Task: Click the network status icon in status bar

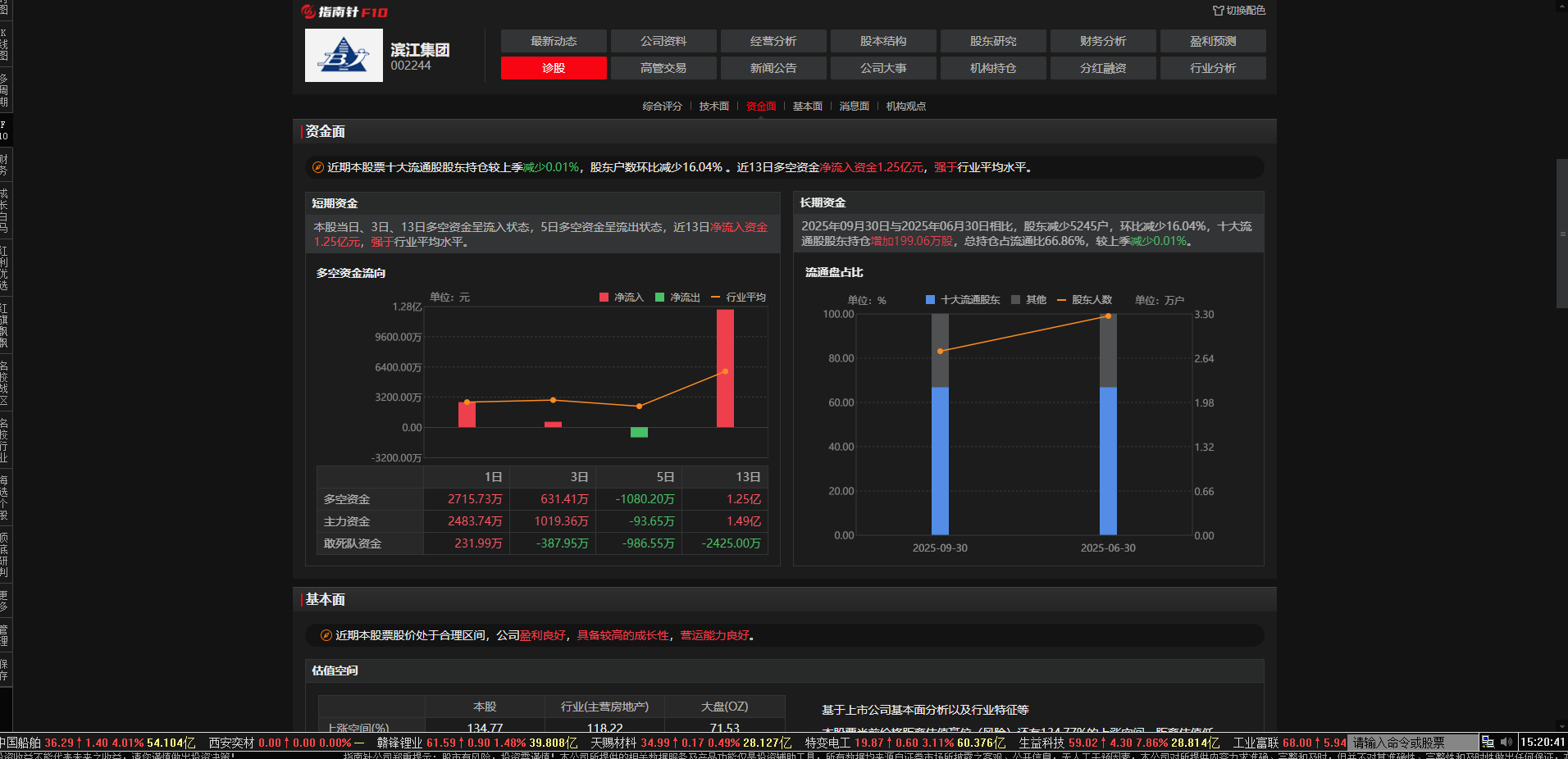Action: [x=1488, y=742]
